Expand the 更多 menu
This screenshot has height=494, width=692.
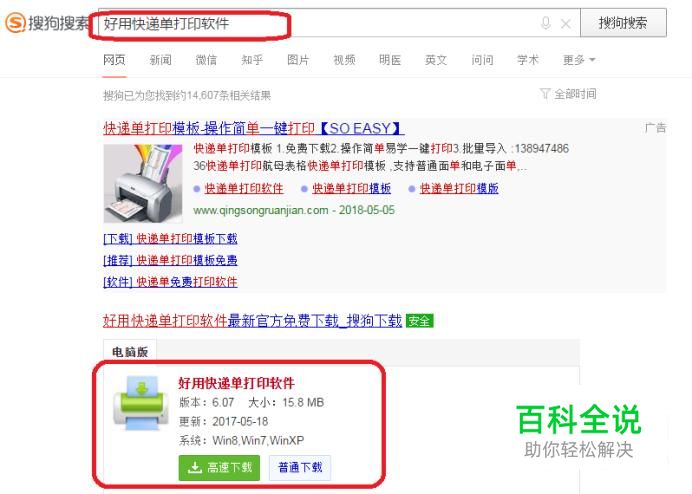coord(579,60)
